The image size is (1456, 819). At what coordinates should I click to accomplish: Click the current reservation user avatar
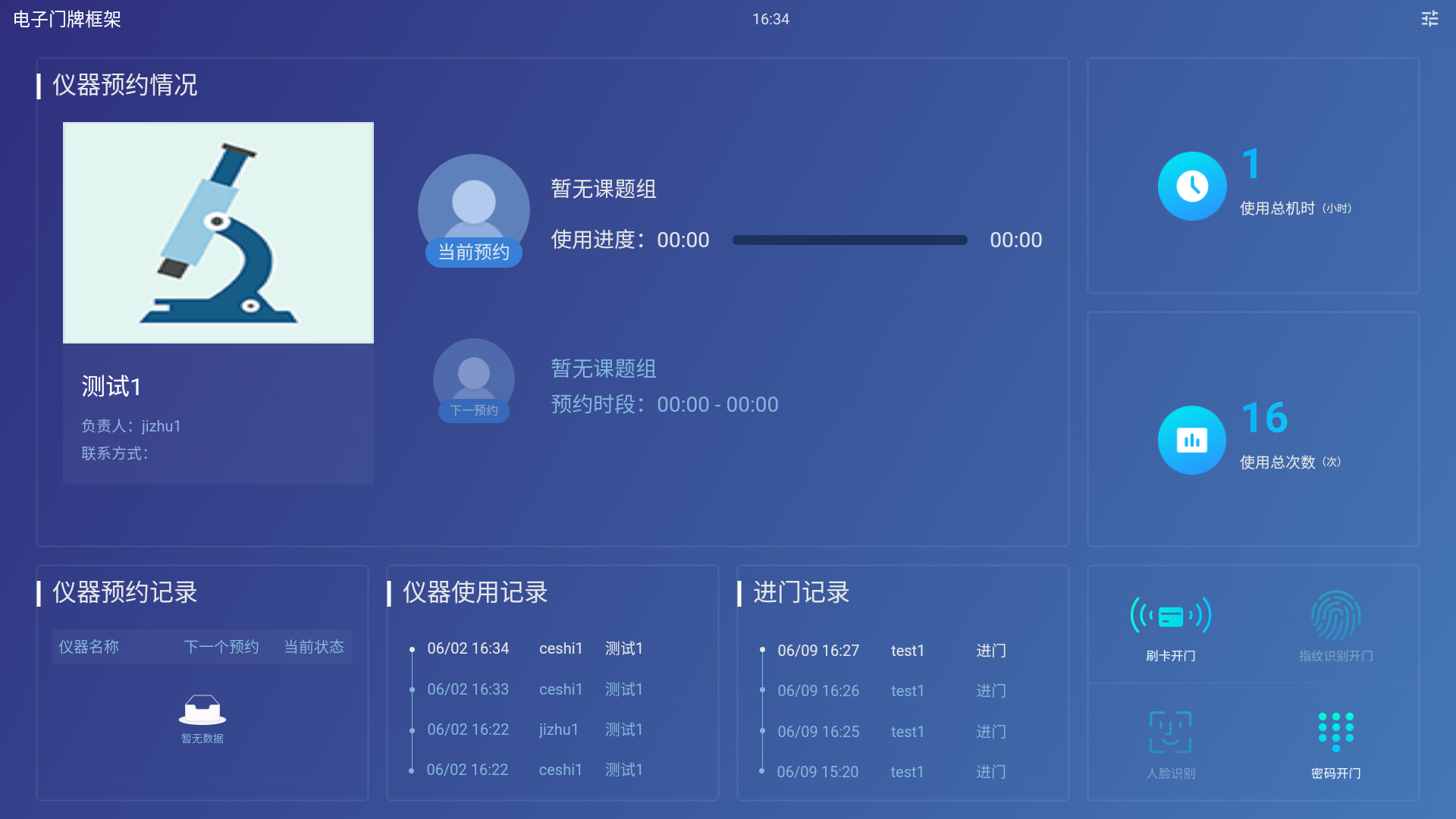pyautogui.click(x=474, y=200)
